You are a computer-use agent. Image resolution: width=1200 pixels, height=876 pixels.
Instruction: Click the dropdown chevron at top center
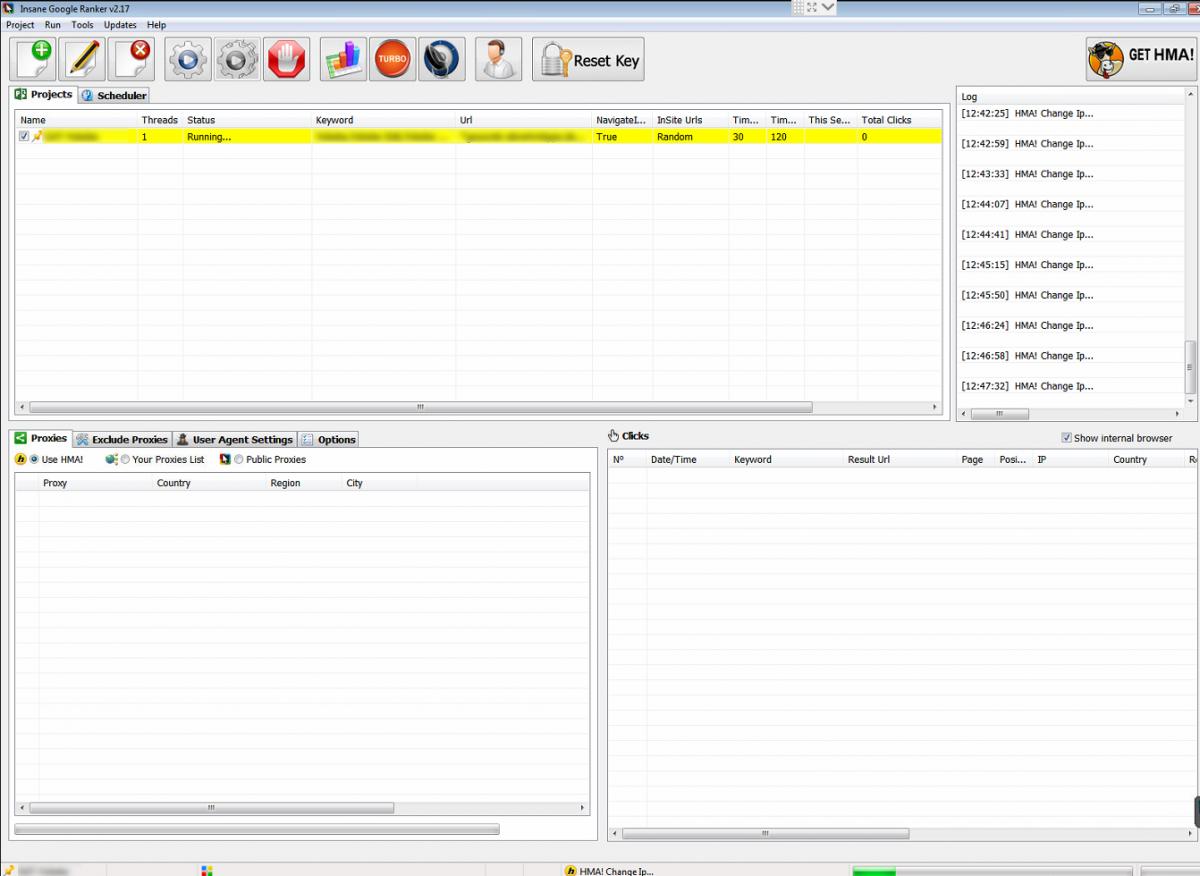828,7
